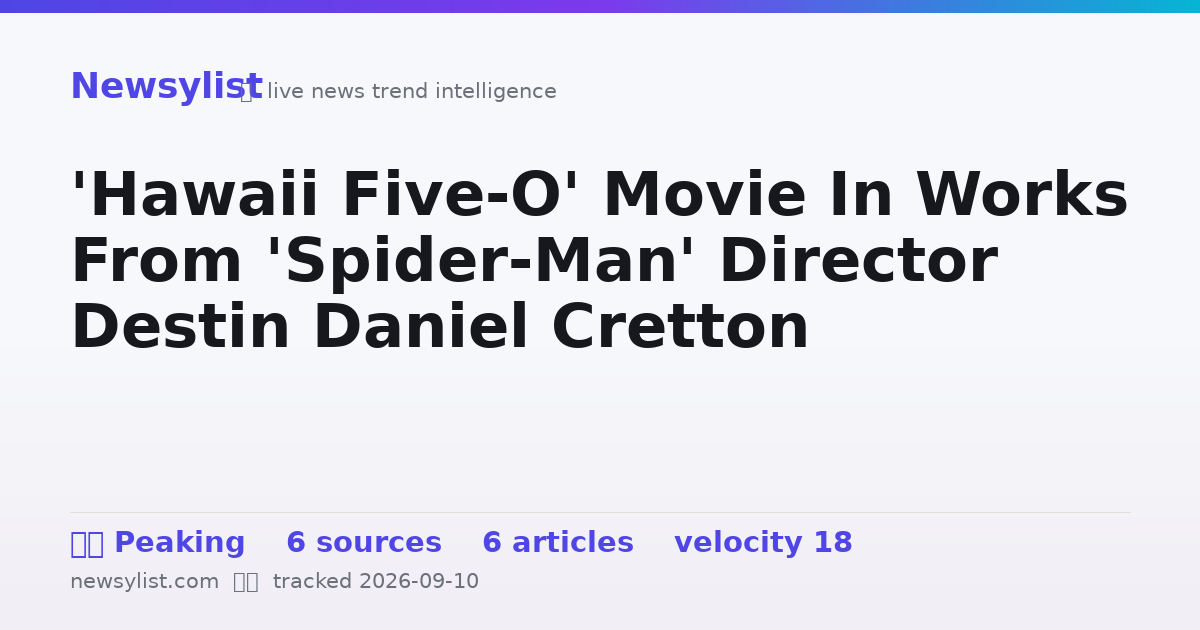Image resolution: width=1200 pixels, height=630 pixels.
Task: Click the word Movie in the headline
Action: [x=704, y=196]
